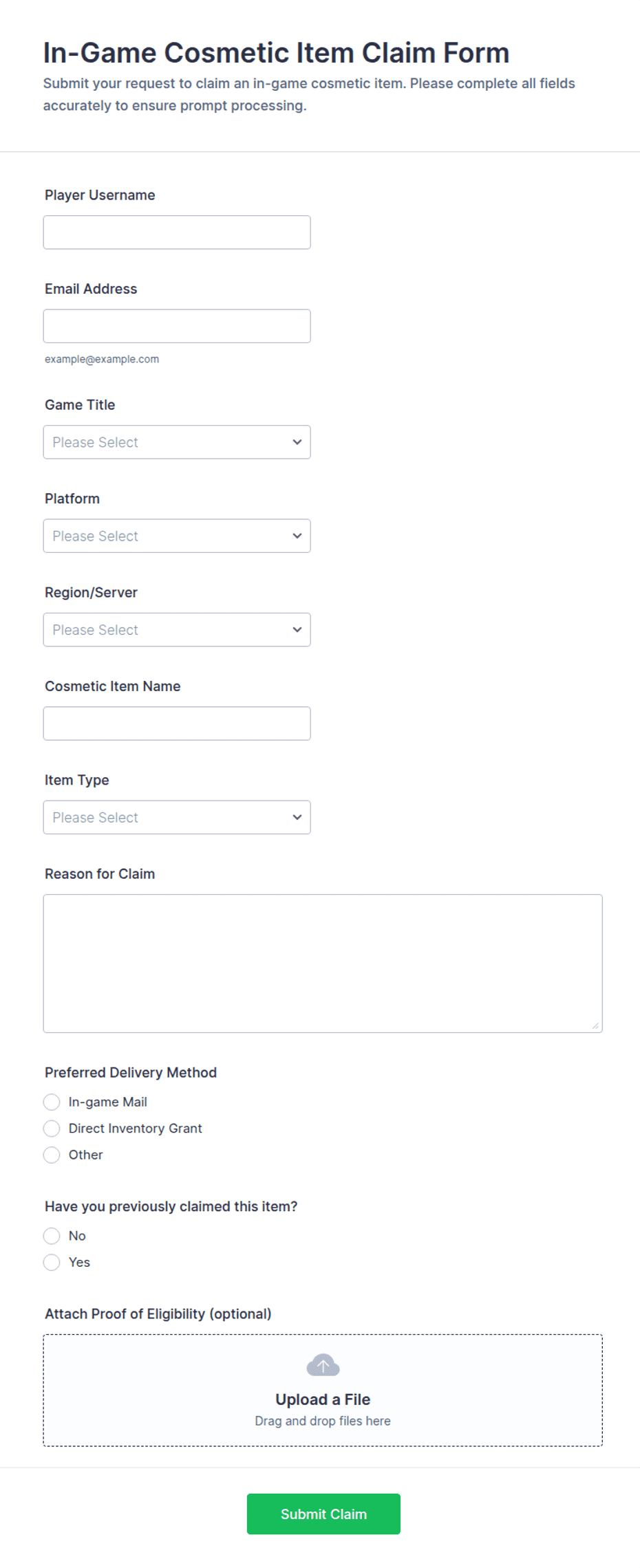Click inside the Reason for Claim textarea
This screenshot has width=640, height=1568.
[323, 963]
